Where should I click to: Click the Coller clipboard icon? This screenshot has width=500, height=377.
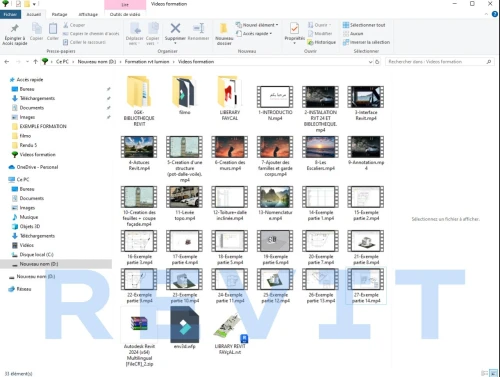(53, 29)
